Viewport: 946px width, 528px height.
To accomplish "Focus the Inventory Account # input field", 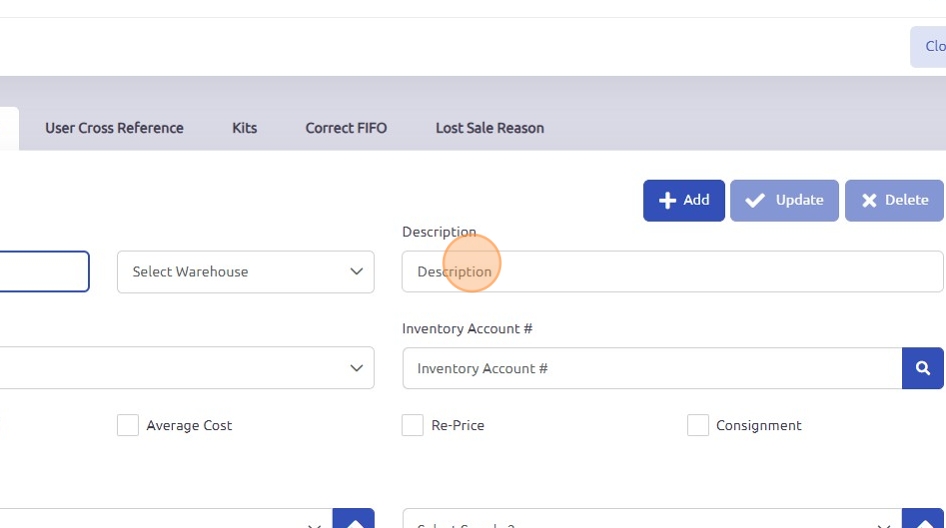I will pyautogui.click(x=652, y=368).
